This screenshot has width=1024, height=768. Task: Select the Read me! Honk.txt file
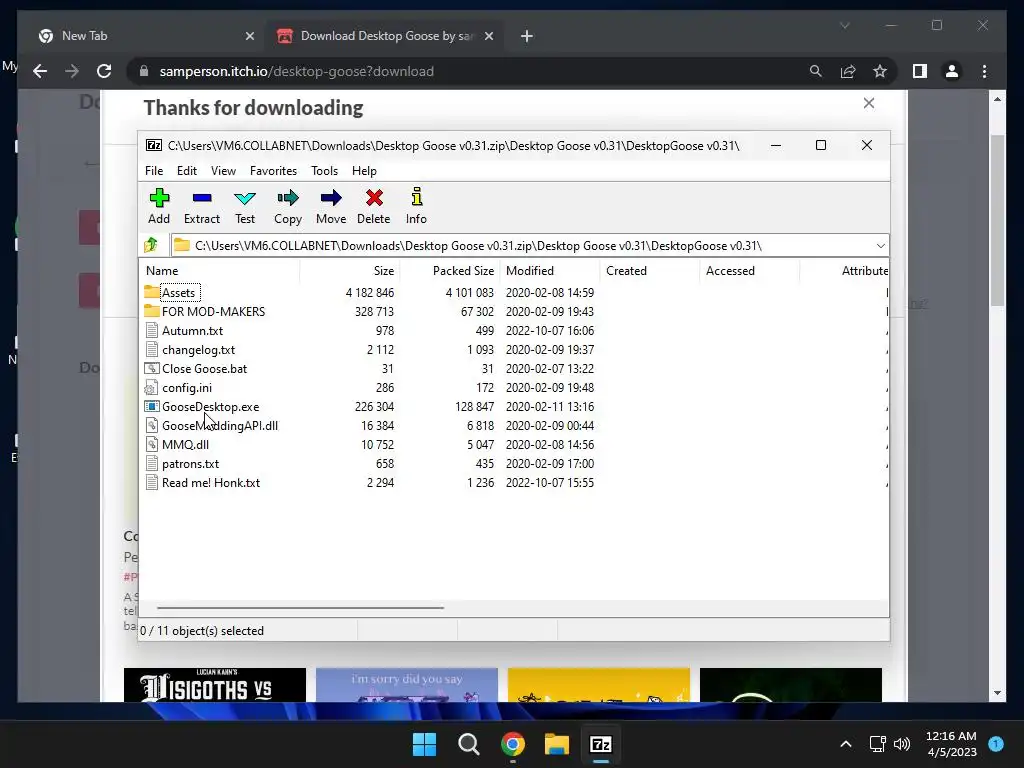(x=202, y=482)
